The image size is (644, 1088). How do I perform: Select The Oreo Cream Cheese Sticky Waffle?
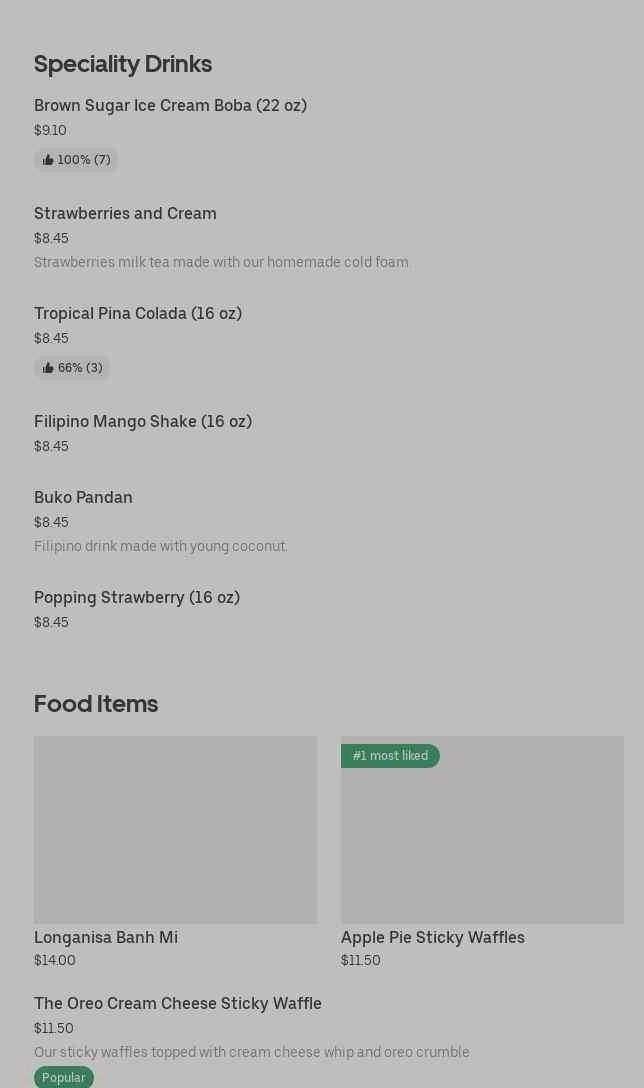(x=178, y=1003)
